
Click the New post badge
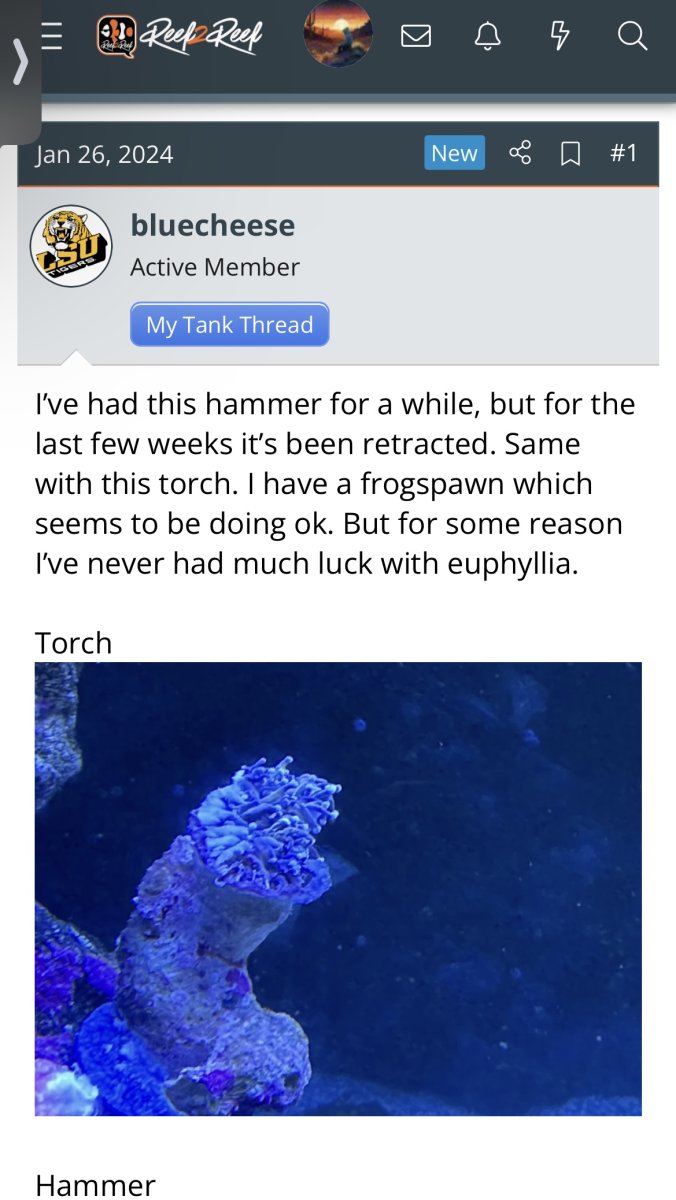pos(454,153)
